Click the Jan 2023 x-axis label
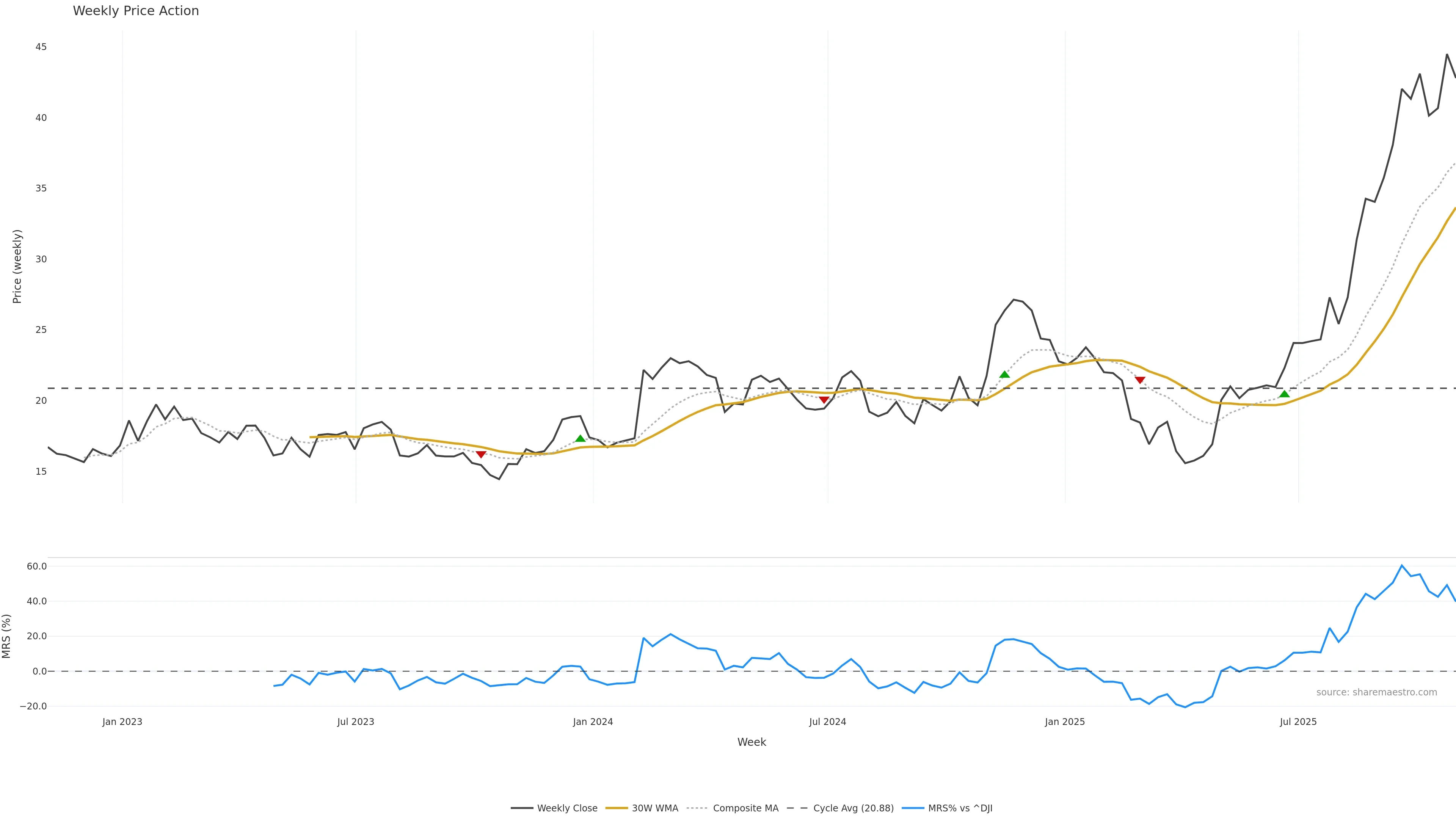 [x=122, y=722]
